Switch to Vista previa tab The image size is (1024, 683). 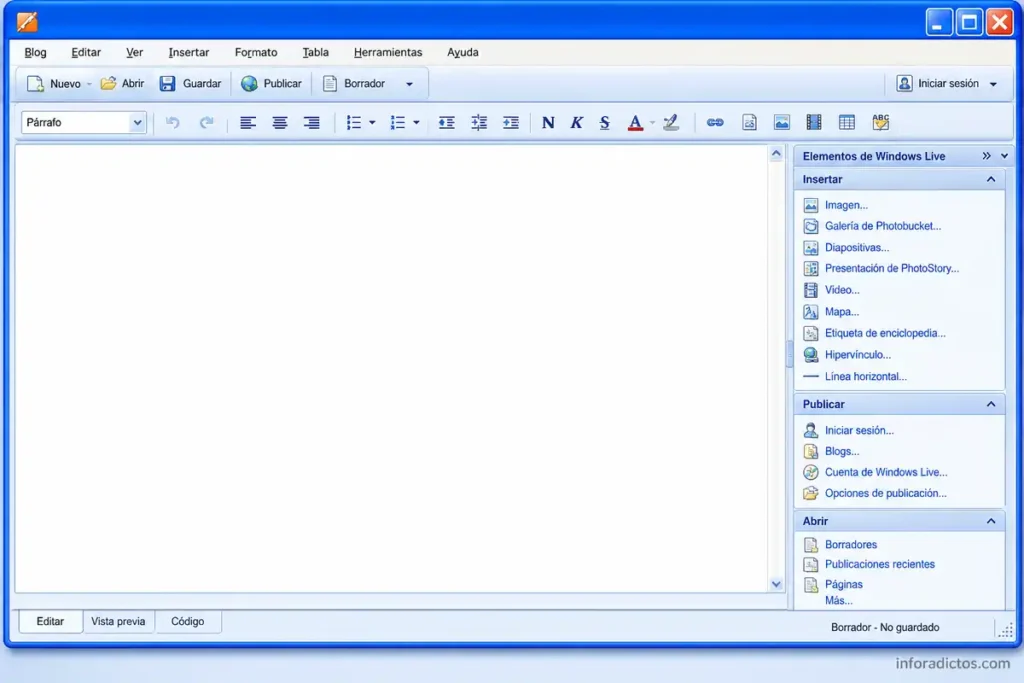[x=118, y=621]
